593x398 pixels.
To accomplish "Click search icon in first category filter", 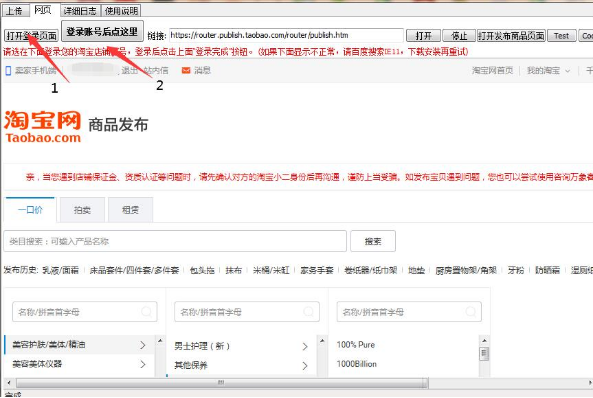I will [146, 312].
